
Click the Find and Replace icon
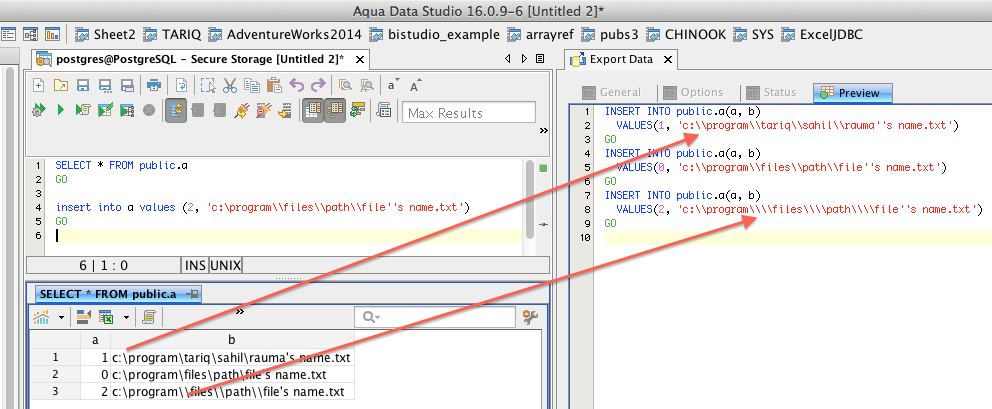[367, 85]
